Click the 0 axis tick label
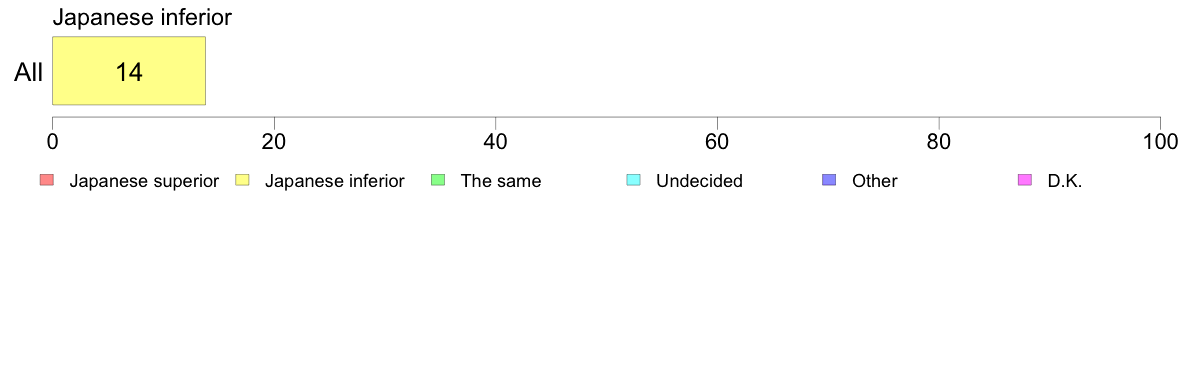The image size is (1188, 368). point(52,142)
